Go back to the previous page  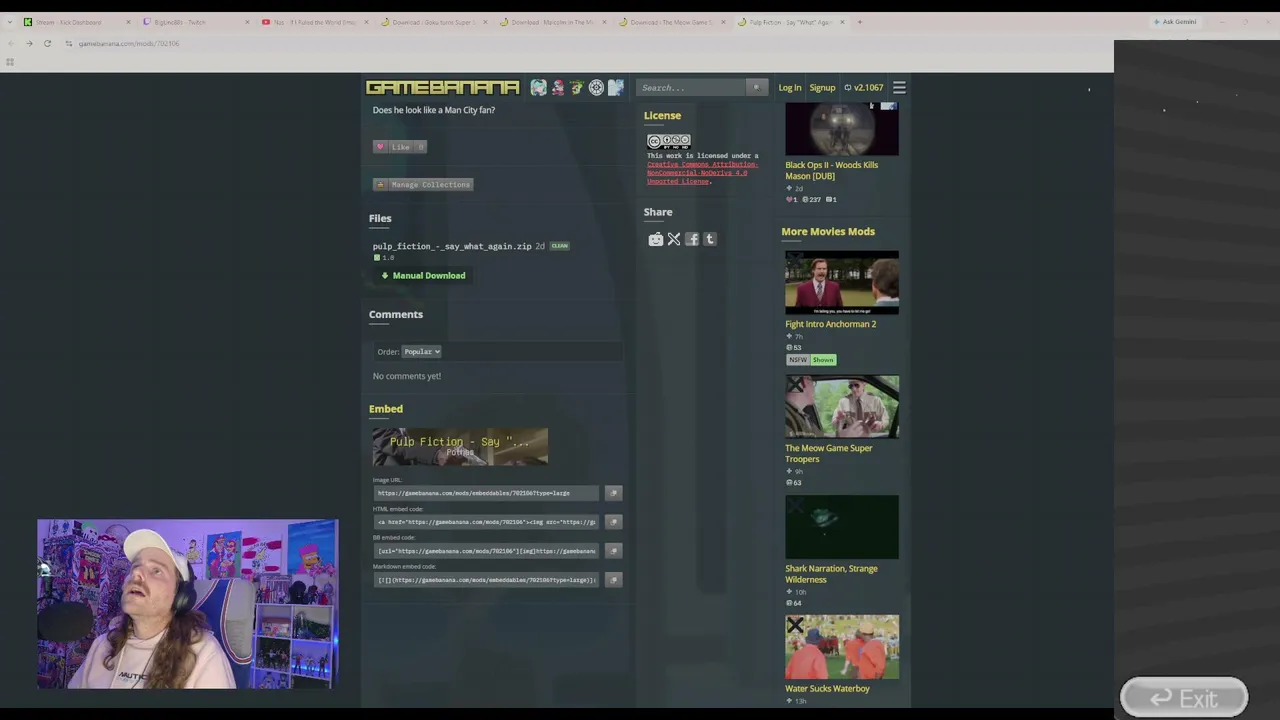(x=11, y=43)
